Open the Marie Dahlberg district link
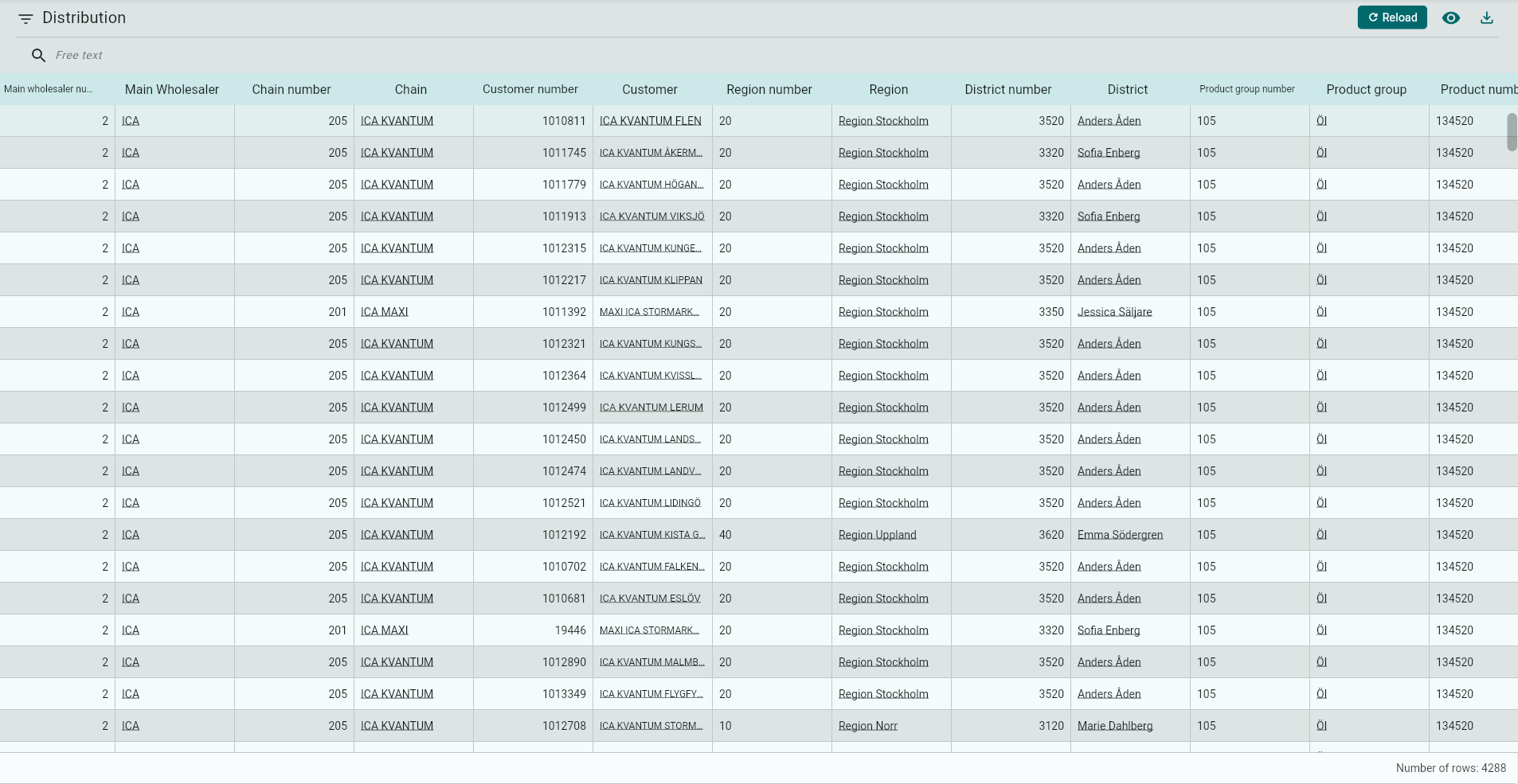This screenshot has height=784, width=1518. click(x=1115, y=726)
